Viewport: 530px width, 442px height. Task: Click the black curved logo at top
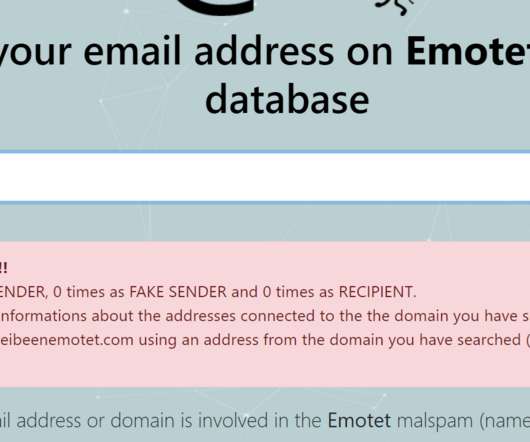coord(216,7)
